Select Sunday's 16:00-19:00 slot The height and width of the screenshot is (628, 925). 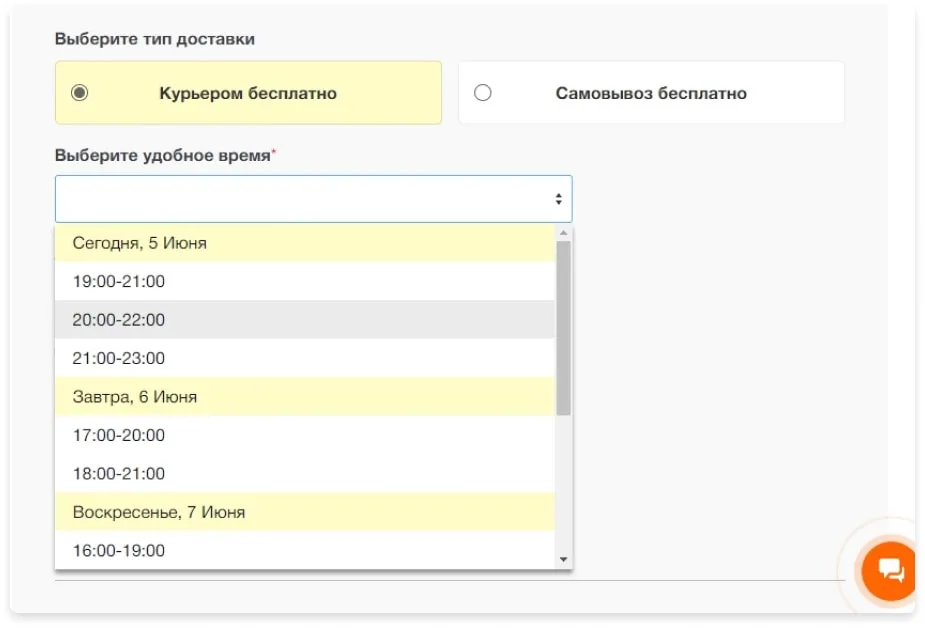pyautogui.click(x=118, y=550)
